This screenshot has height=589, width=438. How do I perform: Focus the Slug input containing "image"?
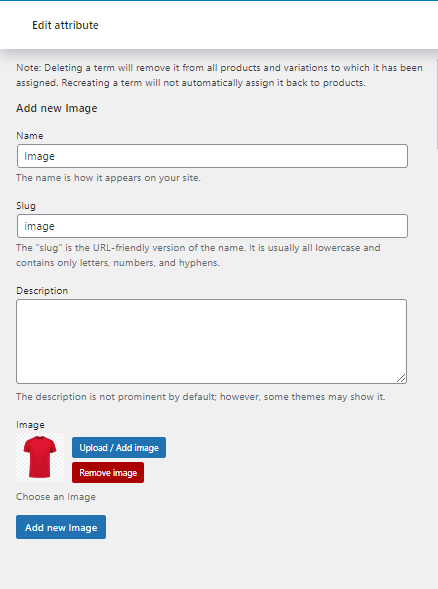[x=212, y=226]
